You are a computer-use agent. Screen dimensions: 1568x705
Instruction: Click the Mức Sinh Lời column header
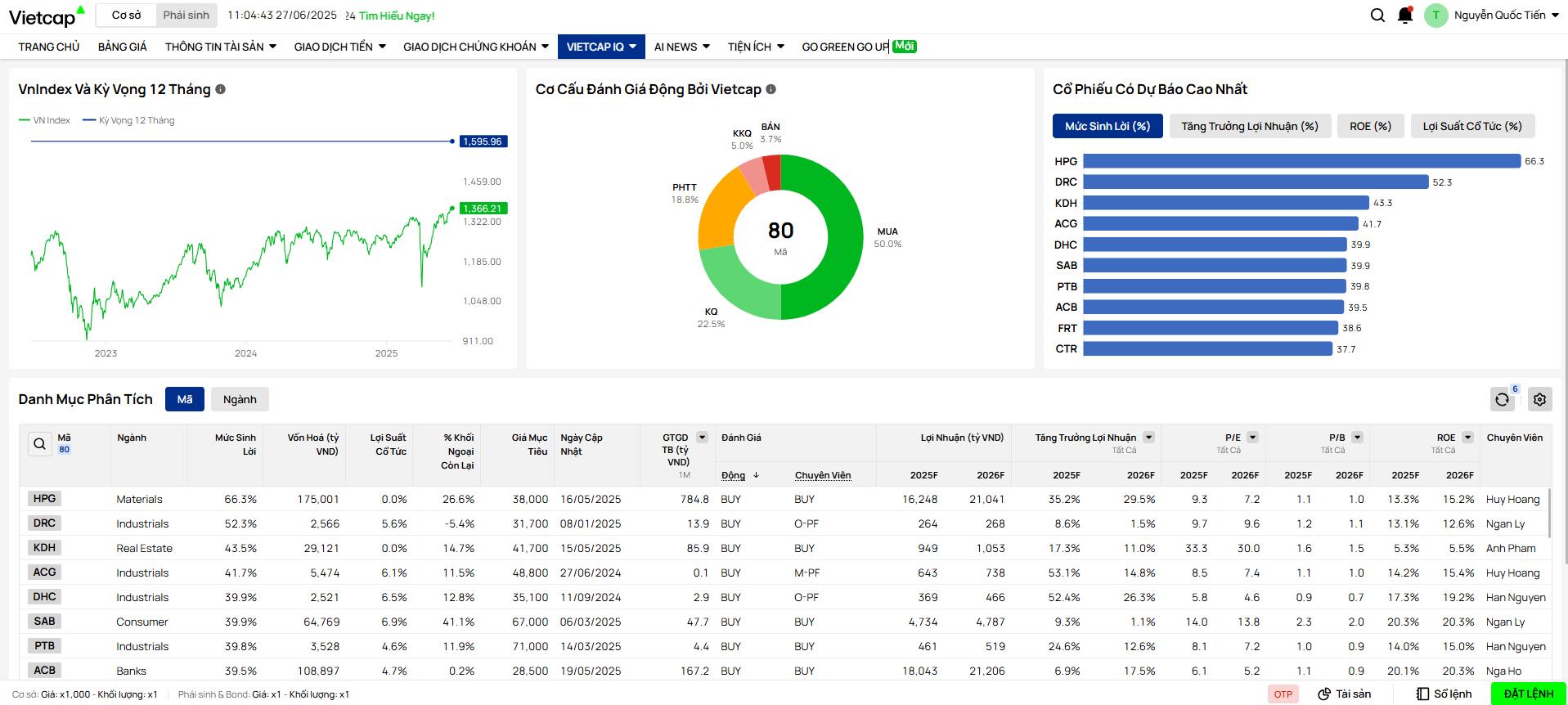tap(236, 444)
